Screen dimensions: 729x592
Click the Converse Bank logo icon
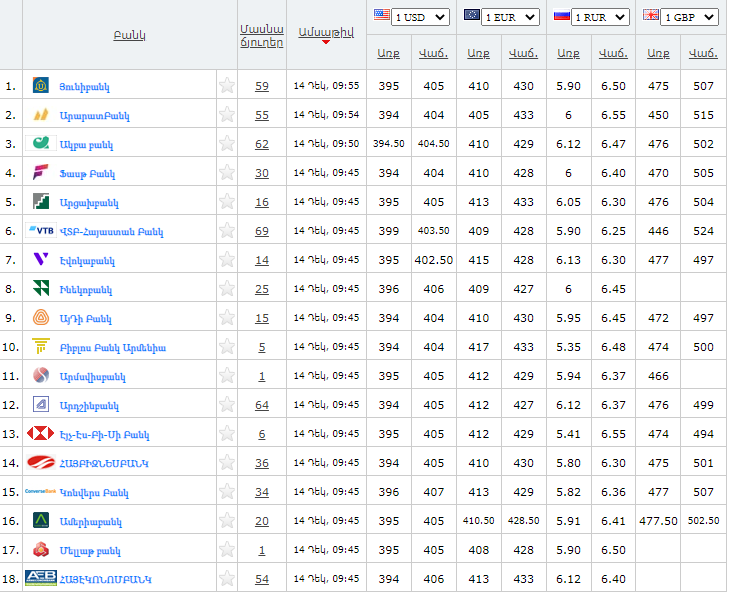click(41, 491)
